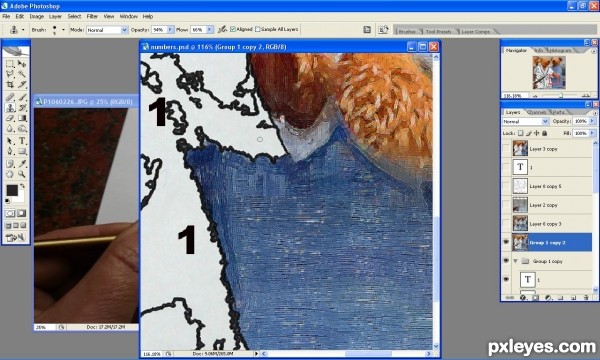Select the Notes tool
The image size is (600, 360).
click(10, 164)
